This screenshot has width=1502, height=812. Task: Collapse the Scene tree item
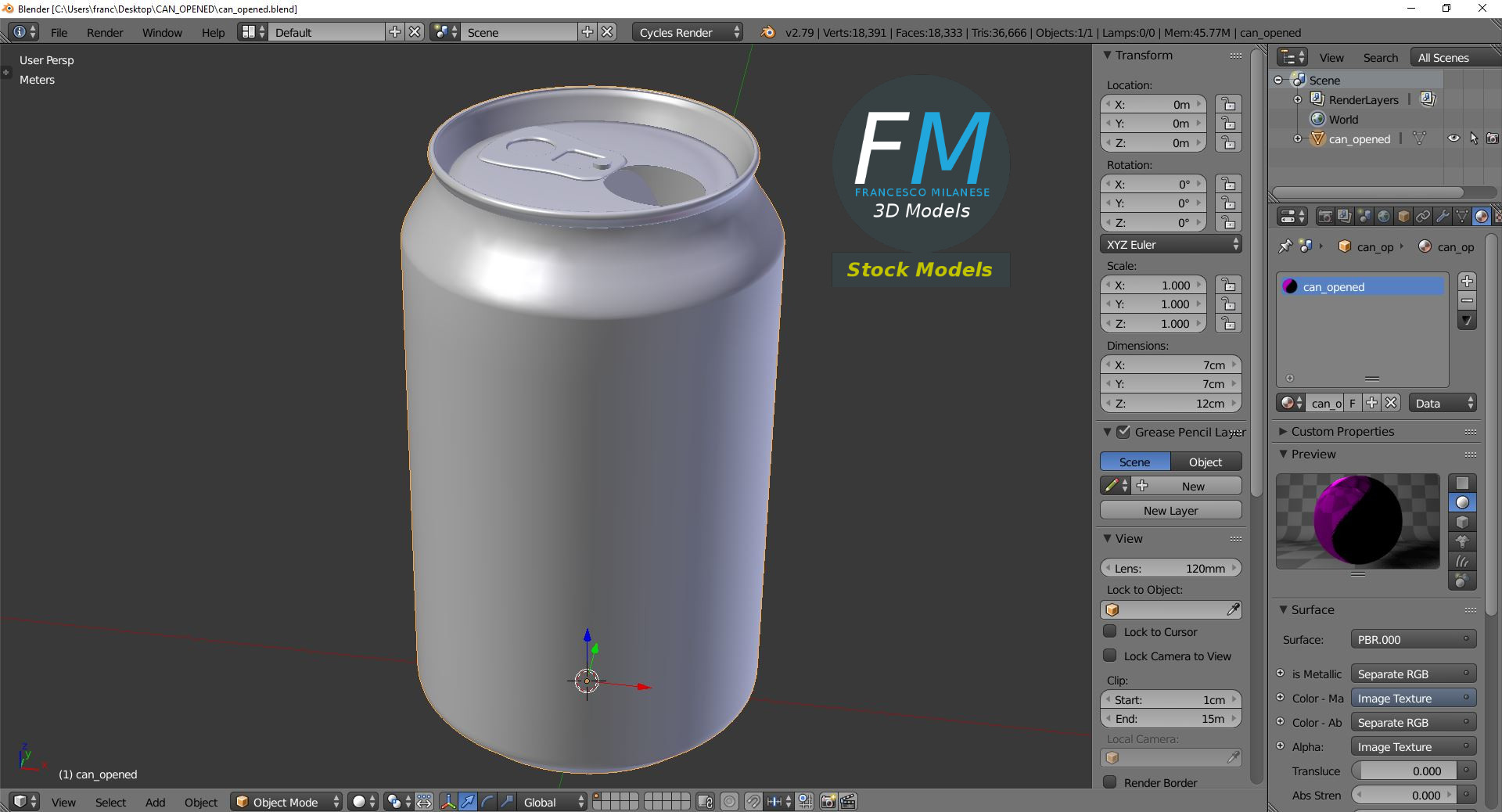(x=1278, y=80)
